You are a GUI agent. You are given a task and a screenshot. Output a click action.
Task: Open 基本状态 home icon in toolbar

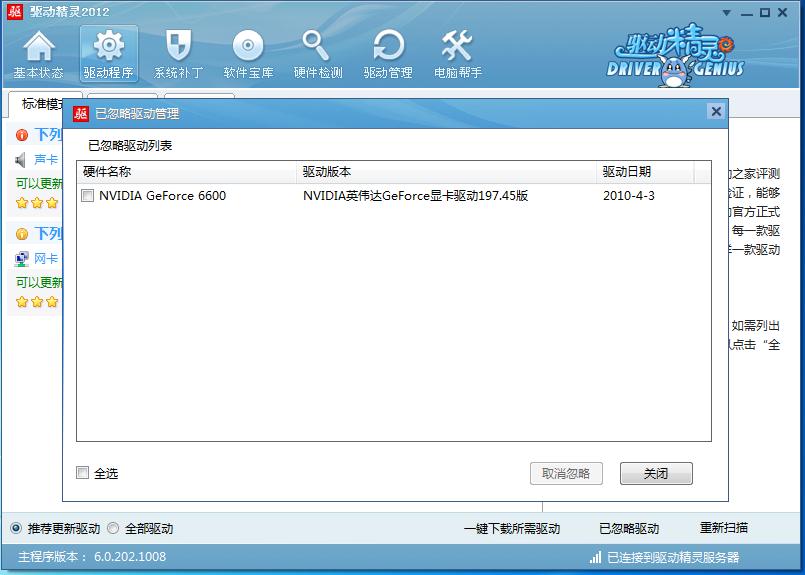click(x=38, y=54)
